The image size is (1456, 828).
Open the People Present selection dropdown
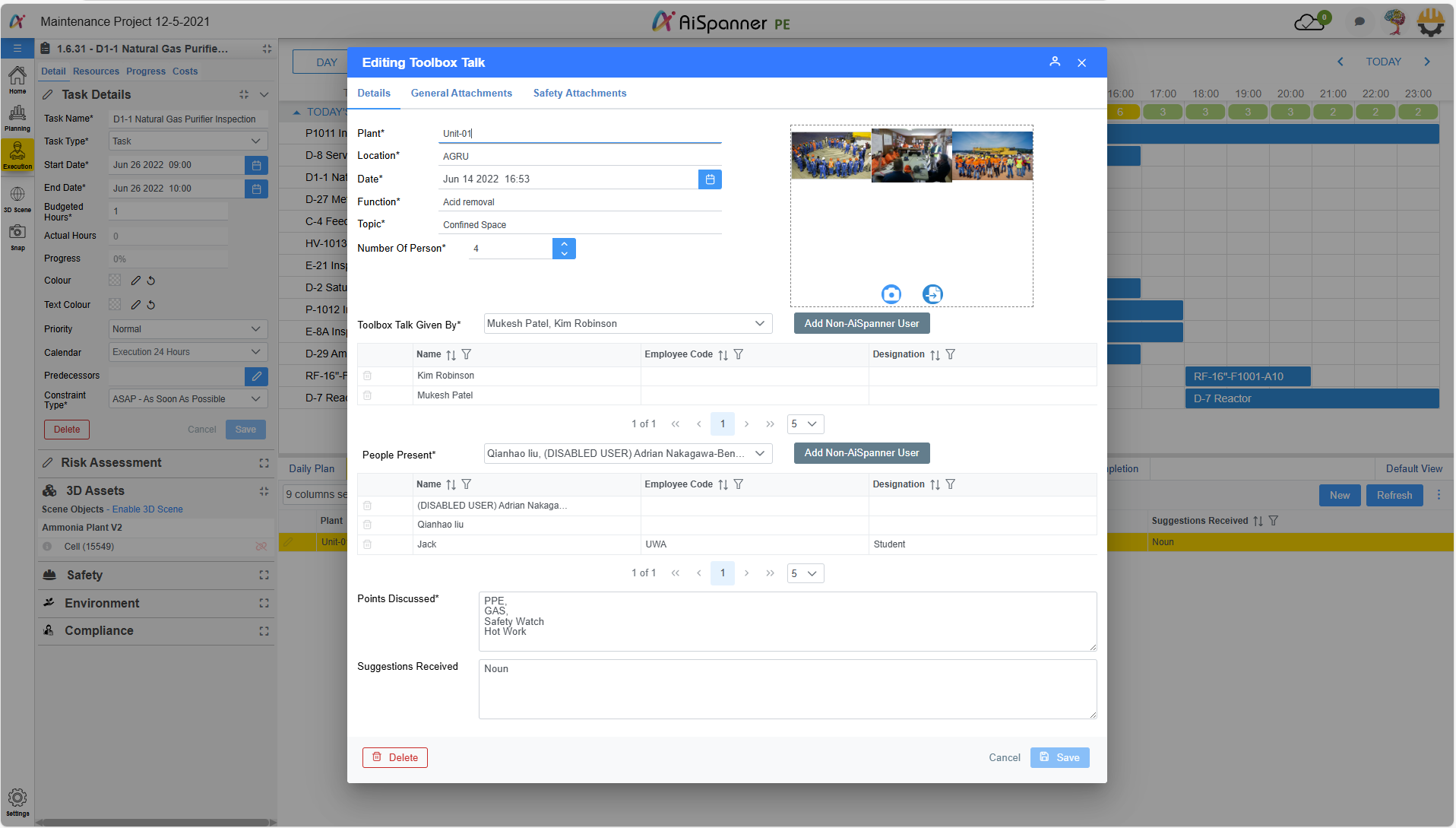point(759,454)
